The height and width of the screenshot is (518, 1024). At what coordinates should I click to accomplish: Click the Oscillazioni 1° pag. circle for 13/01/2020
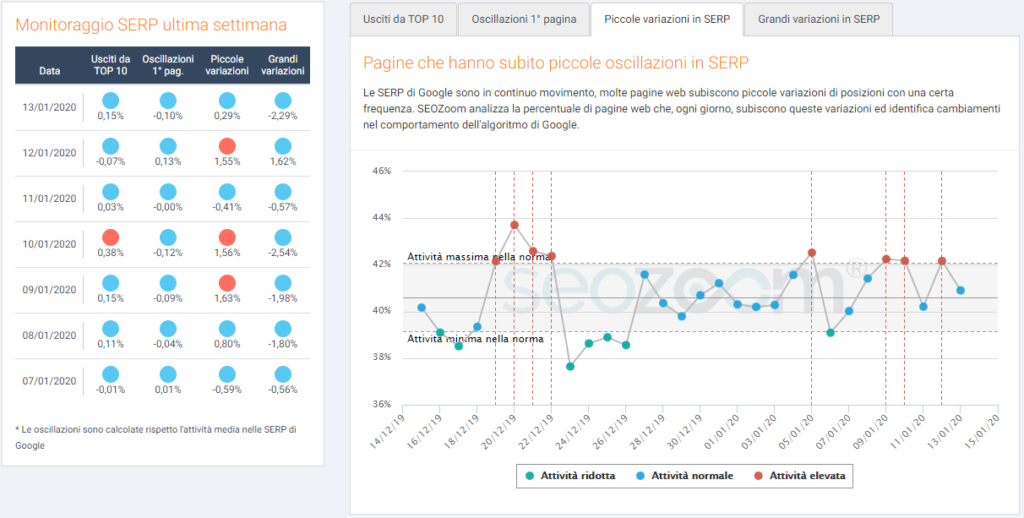coord(168,101)
